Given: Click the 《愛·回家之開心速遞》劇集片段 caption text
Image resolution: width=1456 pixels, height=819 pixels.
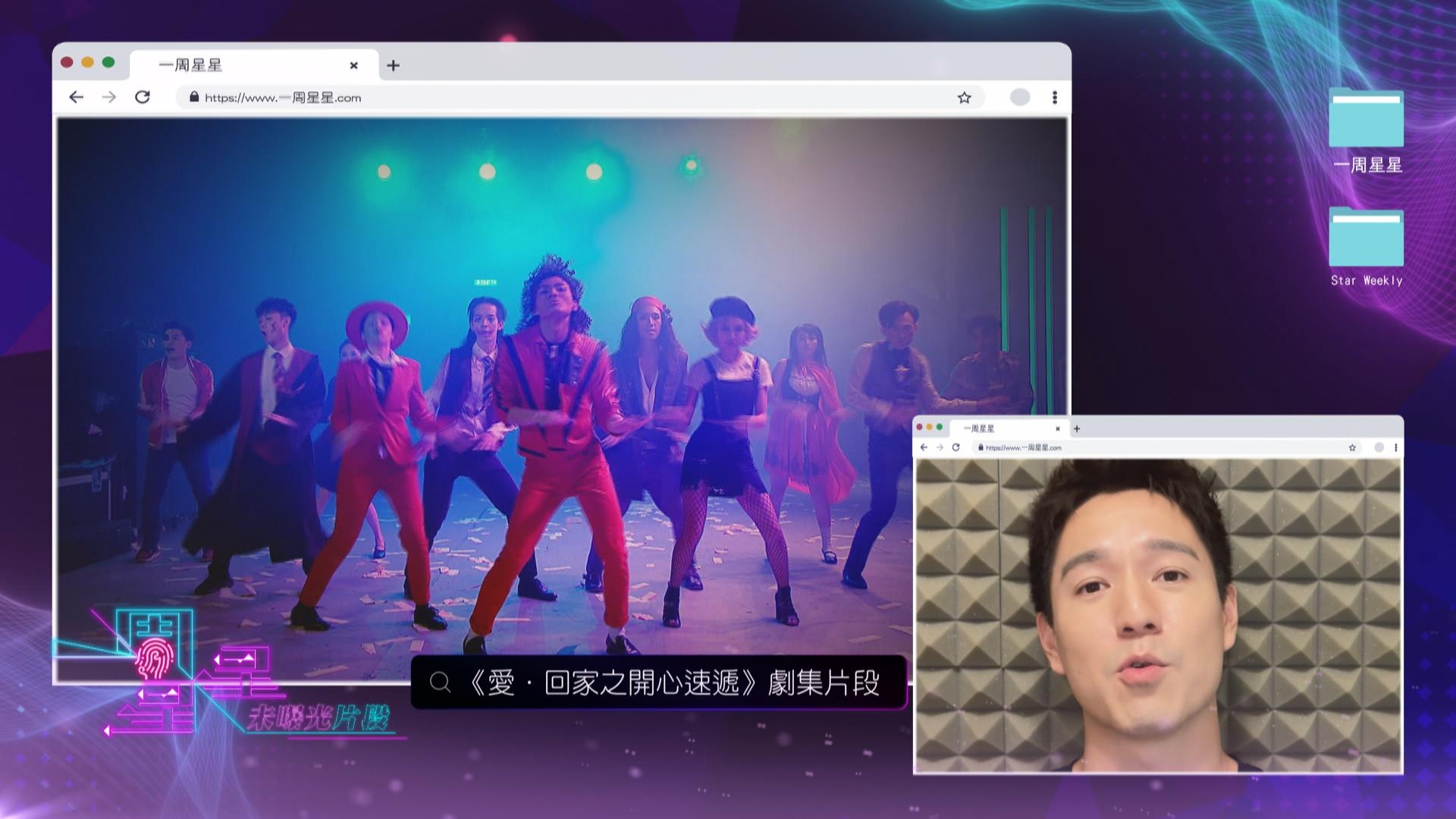Looking at the screenshot, I should click(673, 682).
